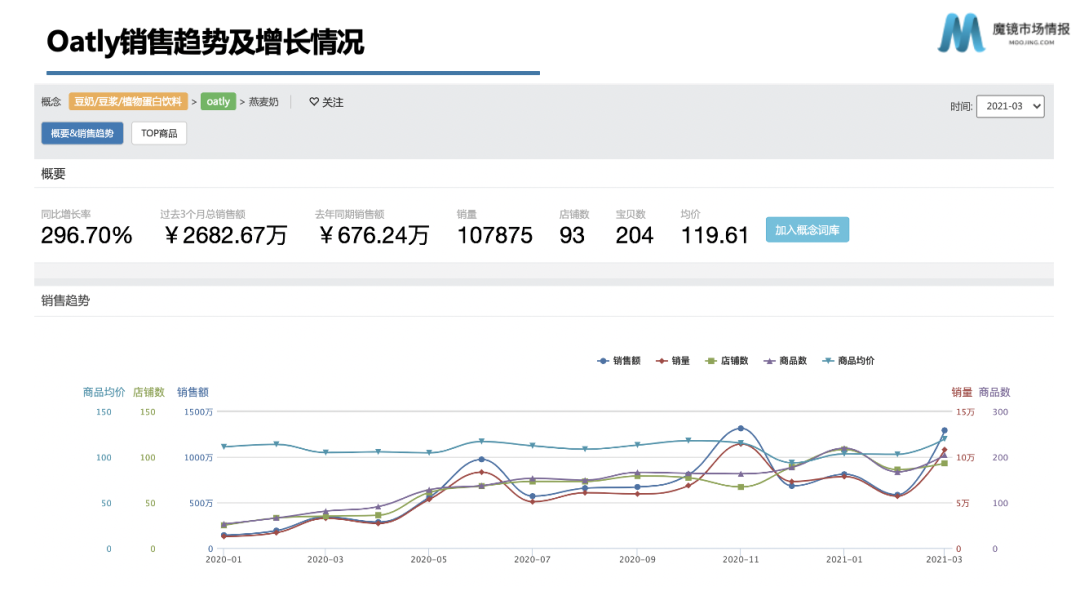The image size is (1080, 609).
Task: Click the 2020-07 x-axis label
Action: click(532, 559)
